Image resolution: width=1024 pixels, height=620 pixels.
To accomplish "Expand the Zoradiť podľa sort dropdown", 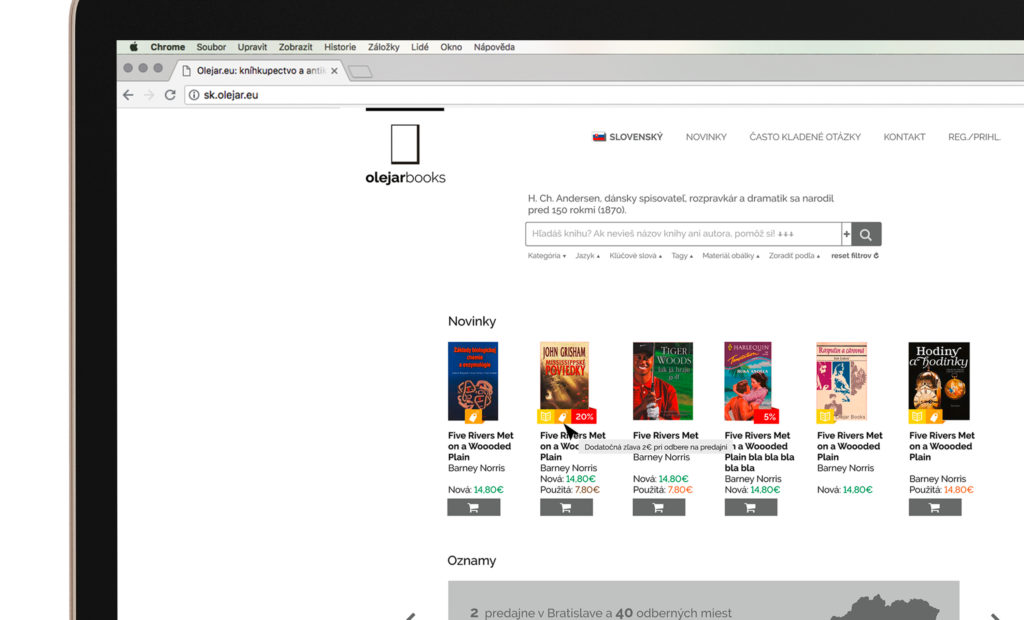I will pyautogui.click(x=793, y=256).
